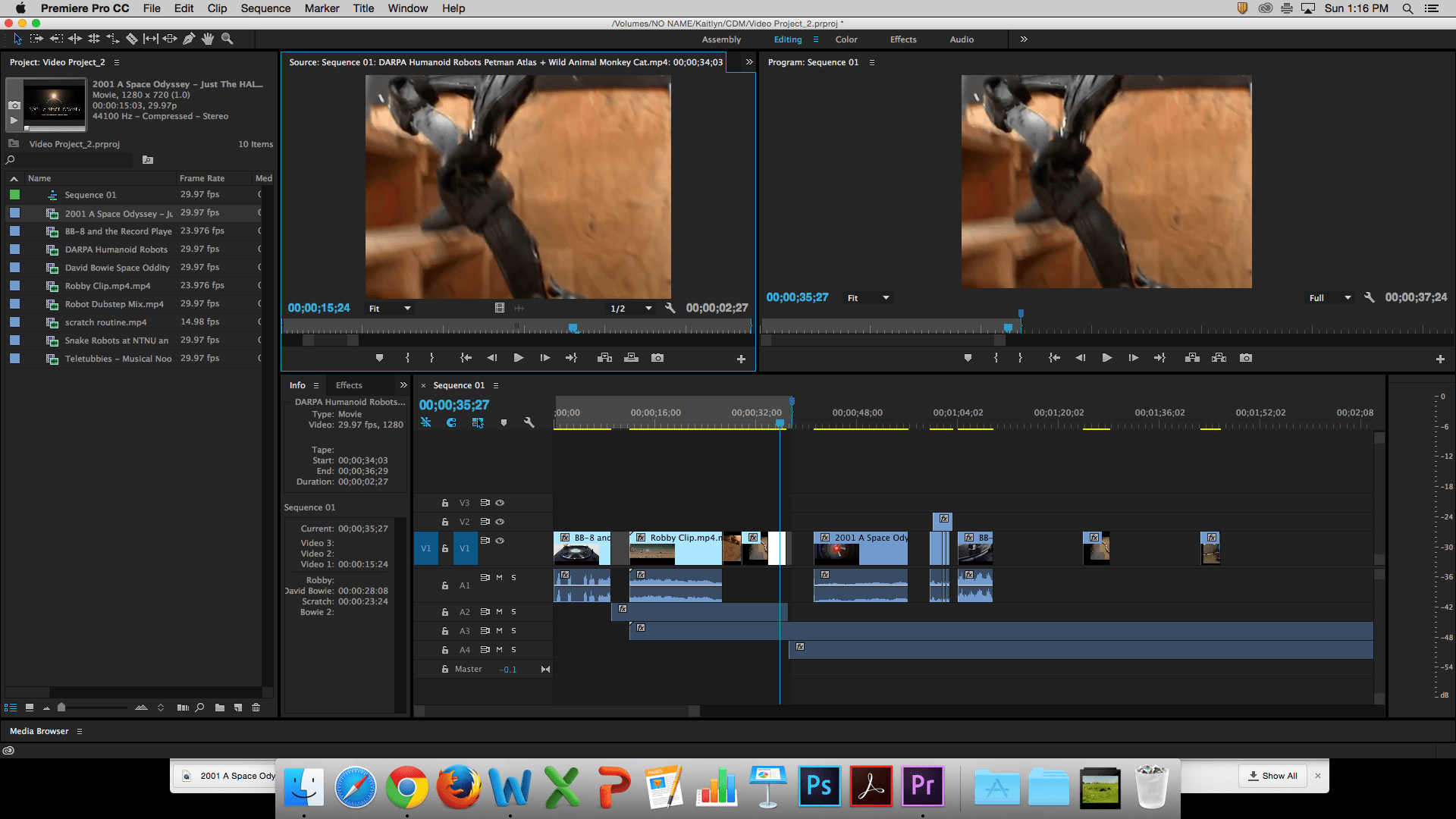Mute audio track A1
Image resolution: width=1456 pixels, height=819 pixels.
500,578
